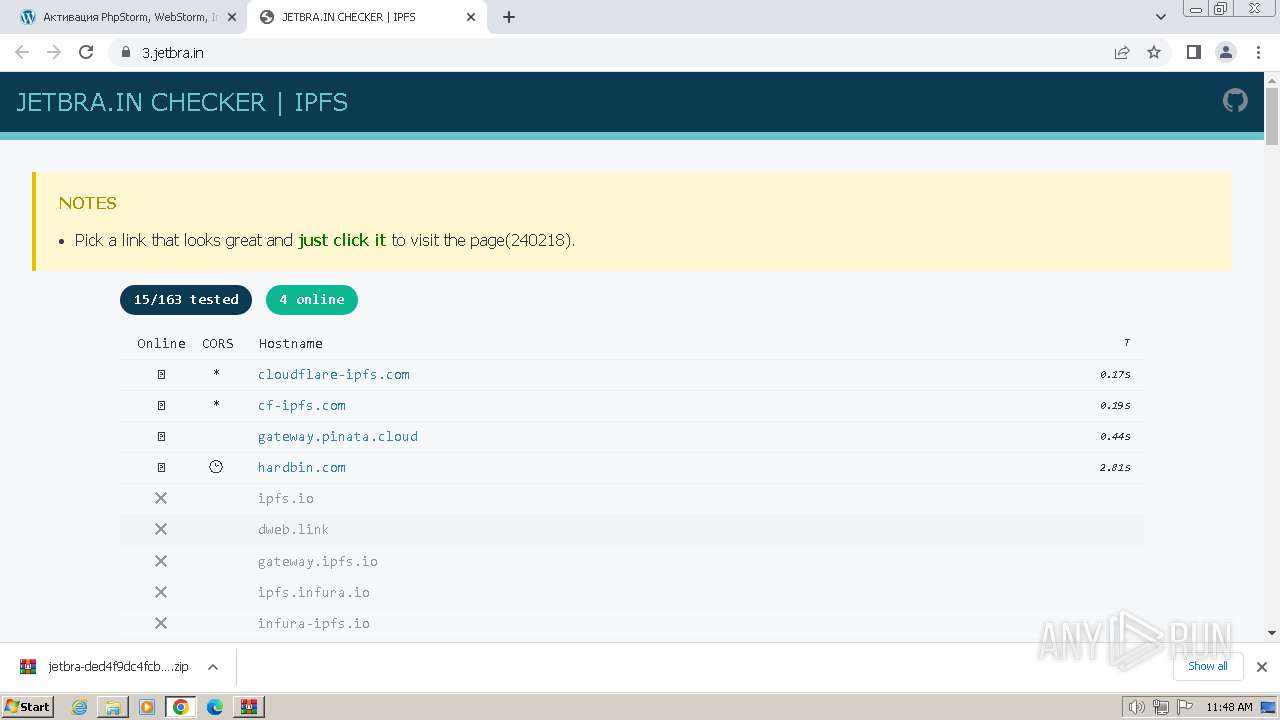Image resolution: width=1280 pixels, height=720 pixels.
Task: Open the gateway.pinata.cloud link
Action: [338, 436]
